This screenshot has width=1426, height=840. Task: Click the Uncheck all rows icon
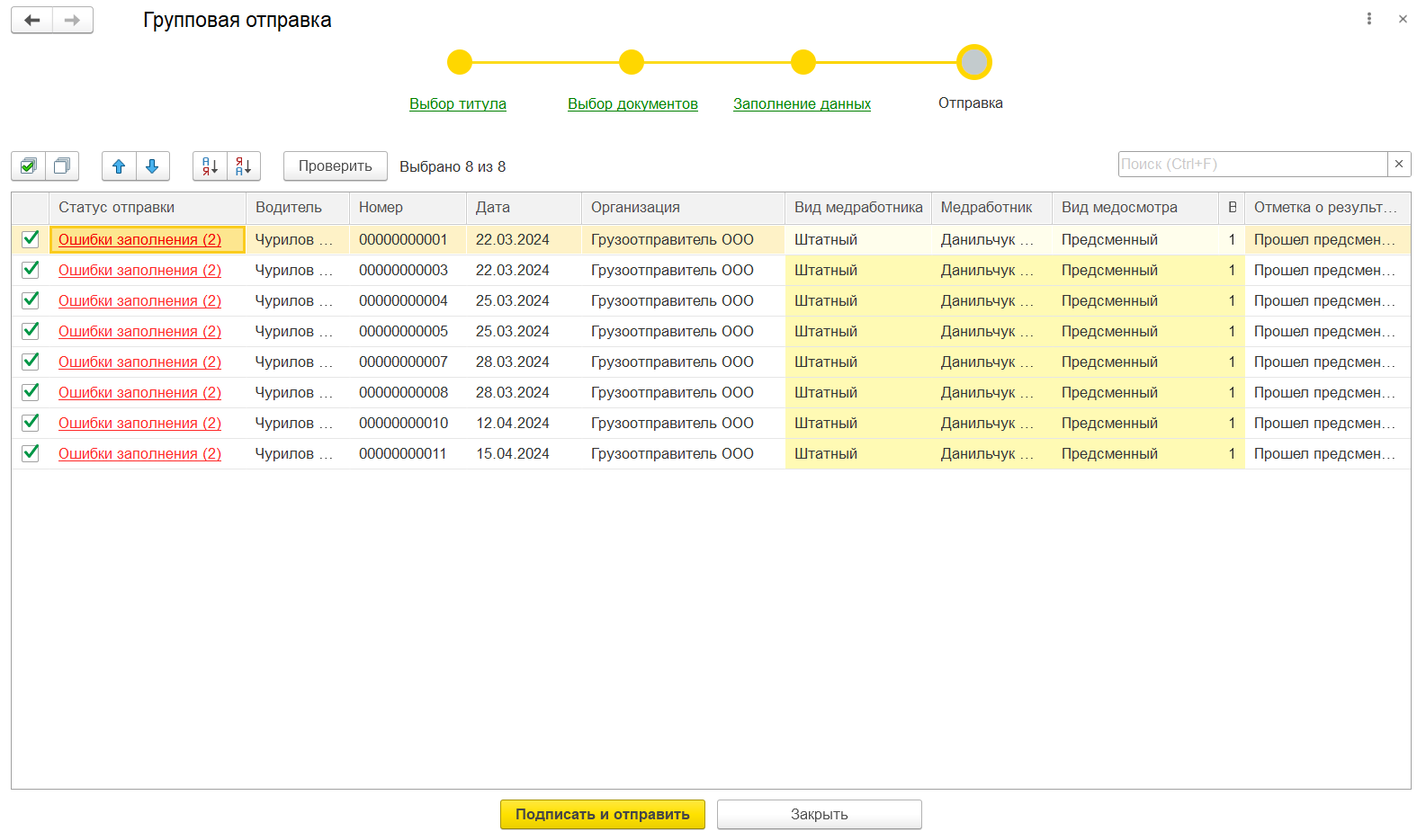click(x=62, y=166)
